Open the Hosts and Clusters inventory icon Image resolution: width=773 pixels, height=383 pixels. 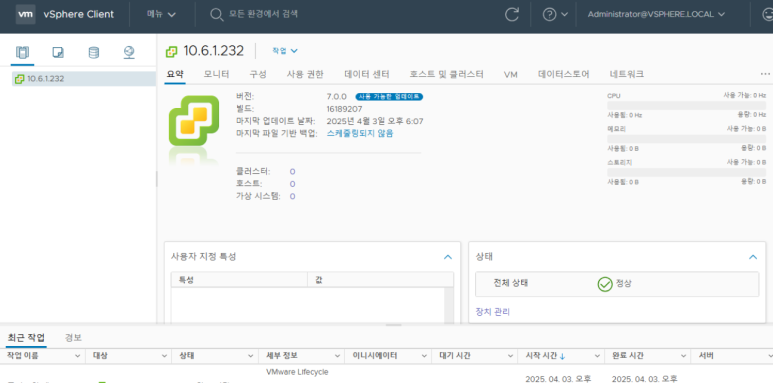[22, 52]
